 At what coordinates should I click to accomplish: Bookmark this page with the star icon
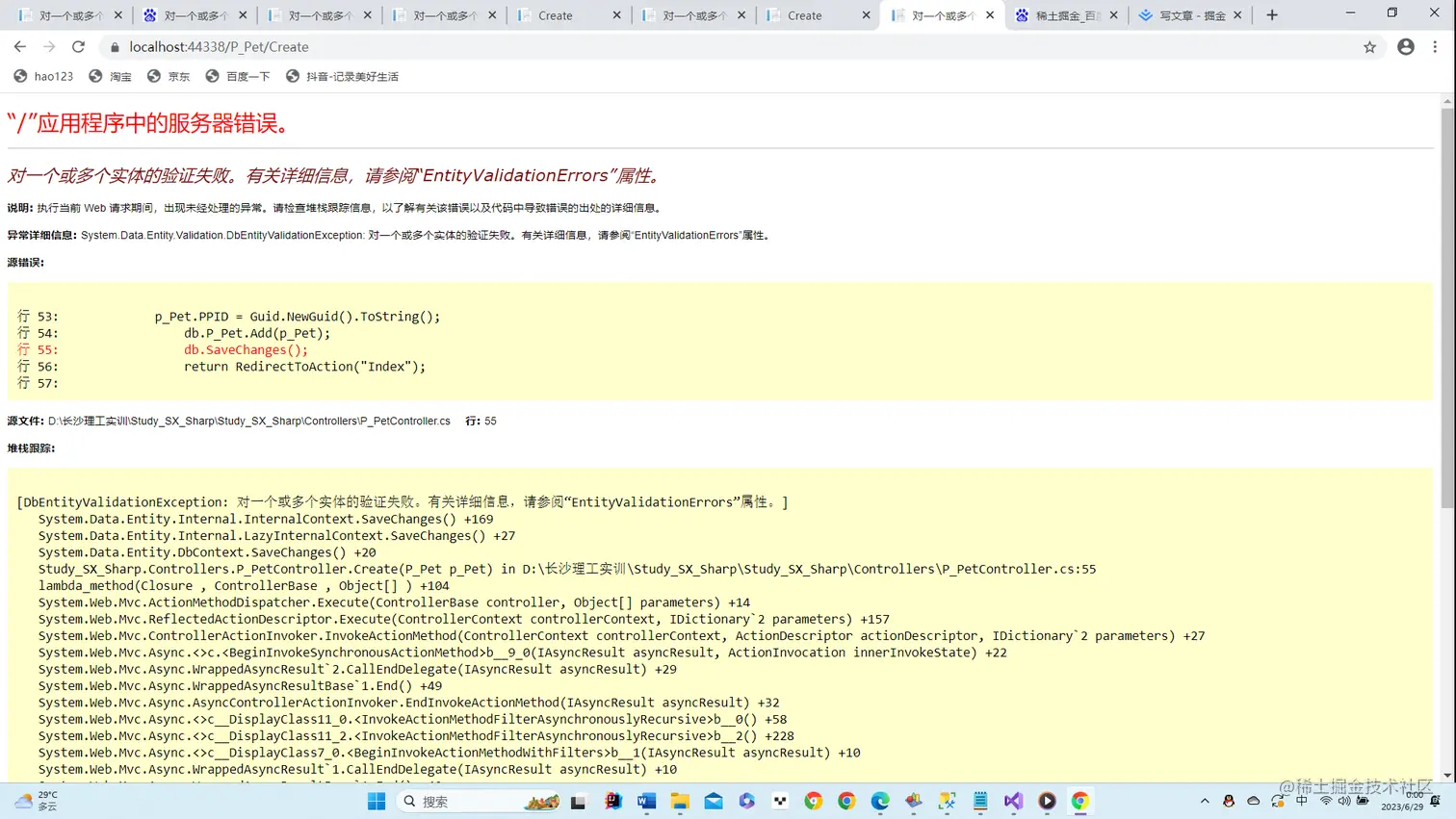[x=1371, y=46]
